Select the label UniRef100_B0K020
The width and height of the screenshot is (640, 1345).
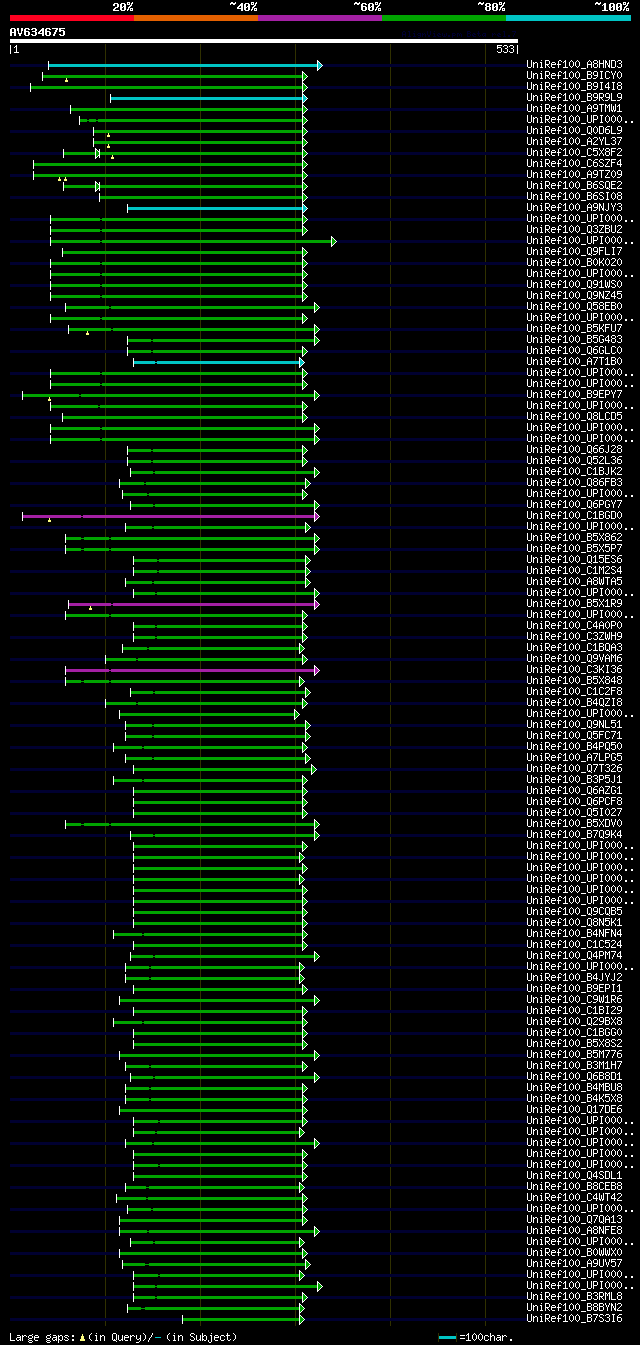(x=574, y=263)
